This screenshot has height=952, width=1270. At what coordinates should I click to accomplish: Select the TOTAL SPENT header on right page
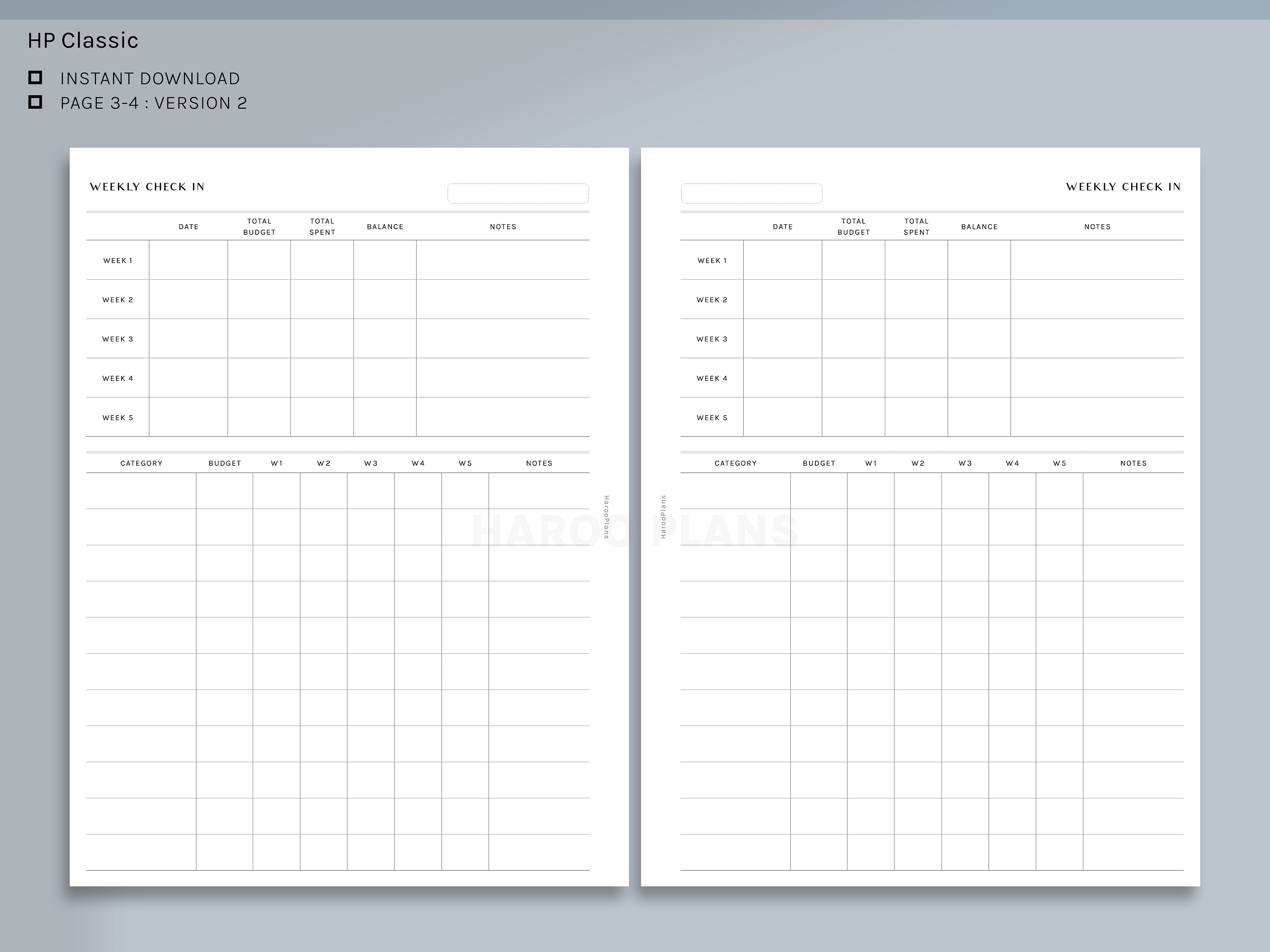pos(917,227)
